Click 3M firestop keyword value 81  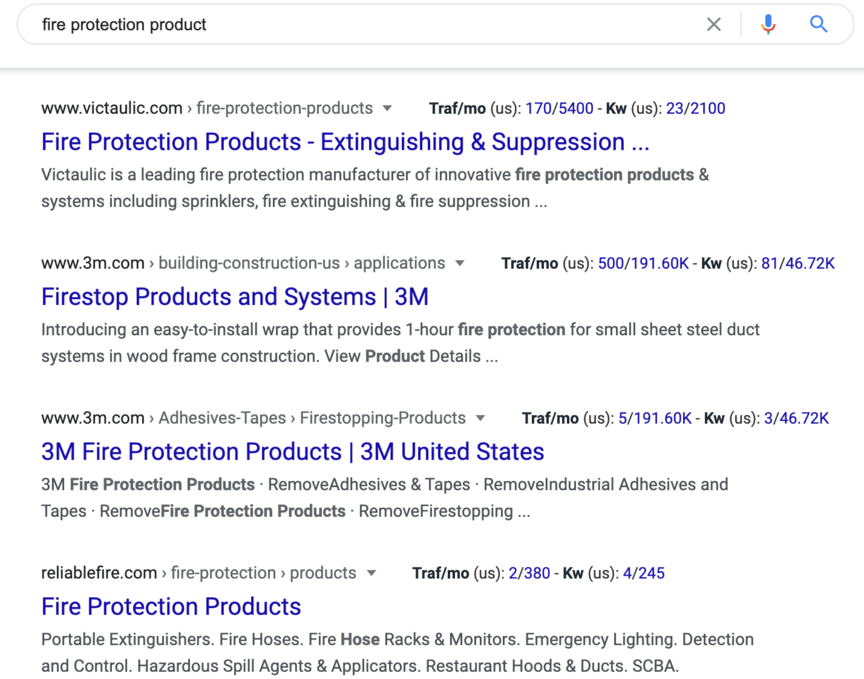pyautogui.click(x=769, y=264)
